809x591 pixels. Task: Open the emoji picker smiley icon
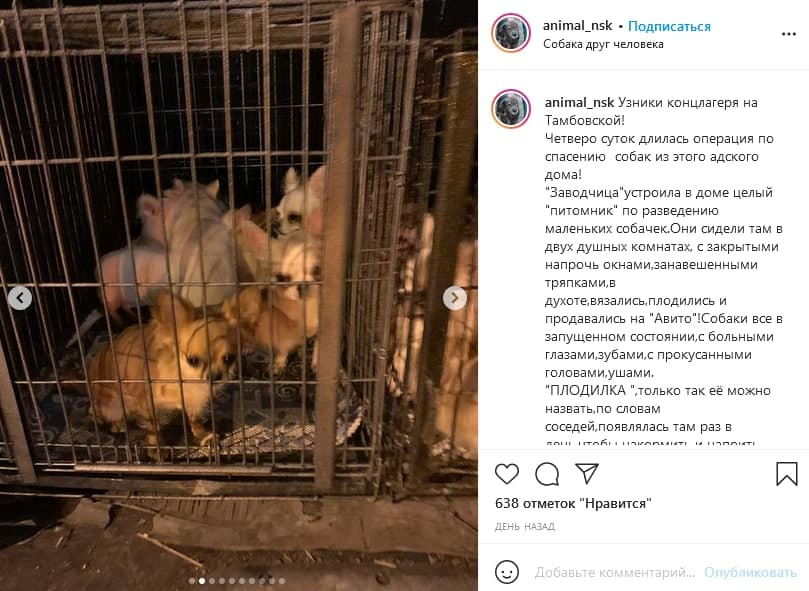click(x=506, y=572)
